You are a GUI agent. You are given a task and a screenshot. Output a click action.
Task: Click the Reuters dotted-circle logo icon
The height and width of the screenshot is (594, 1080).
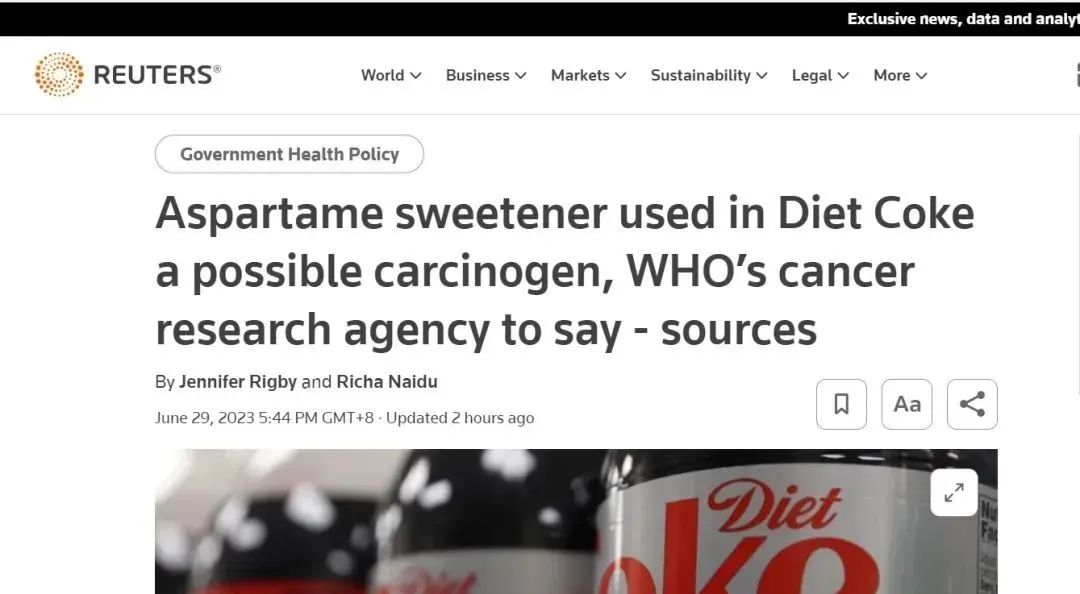[x=59, y=74]
